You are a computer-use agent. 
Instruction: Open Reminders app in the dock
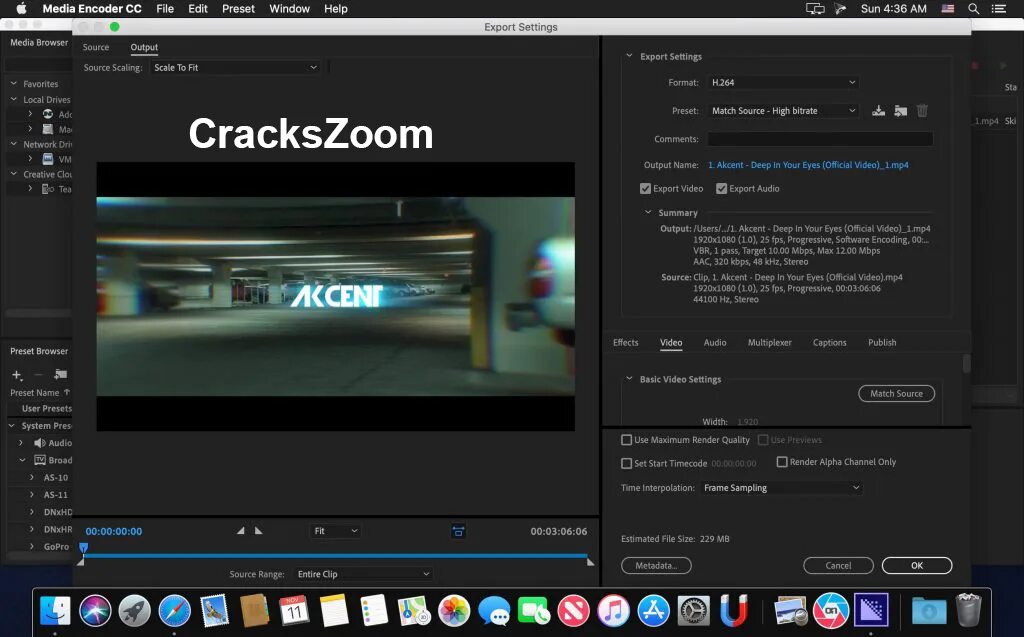(374, 612)
